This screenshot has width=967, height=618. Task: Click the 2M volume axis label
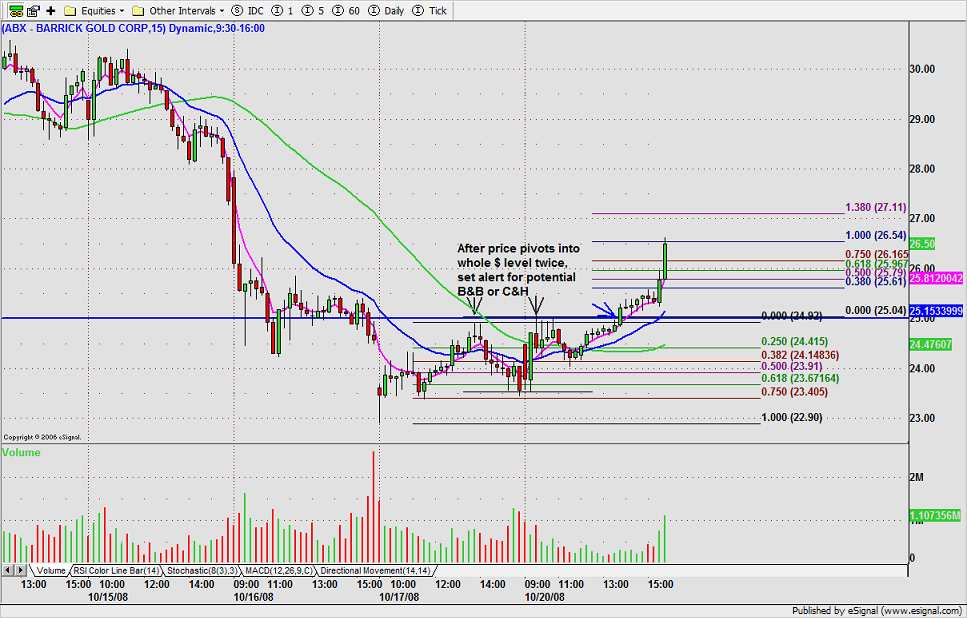tap(916, 477)
